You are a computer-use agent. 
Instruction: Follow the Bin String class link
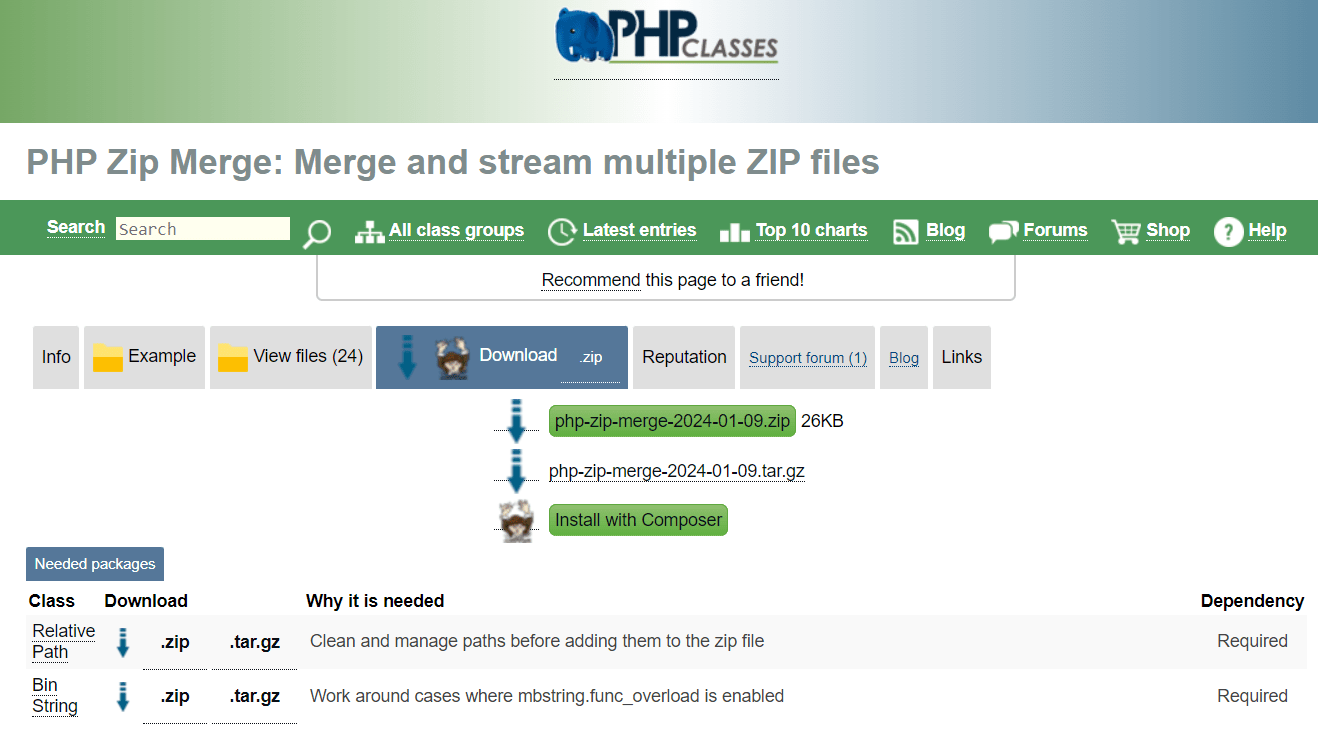tap(54, 695)
